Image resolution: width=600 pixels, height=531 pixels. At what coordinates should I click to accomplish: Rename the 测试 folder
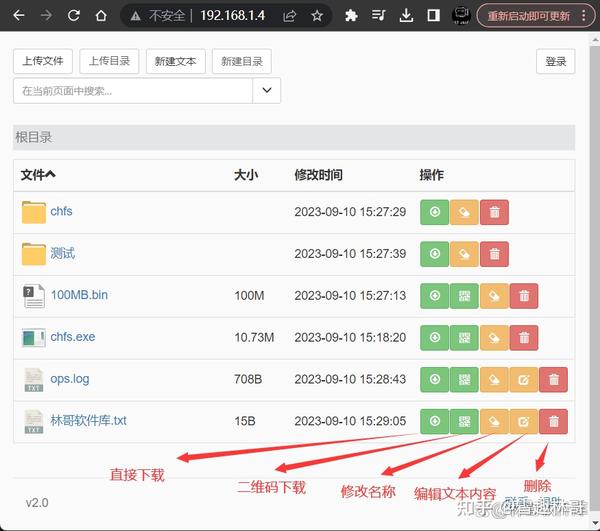click(x=464, y=254)
